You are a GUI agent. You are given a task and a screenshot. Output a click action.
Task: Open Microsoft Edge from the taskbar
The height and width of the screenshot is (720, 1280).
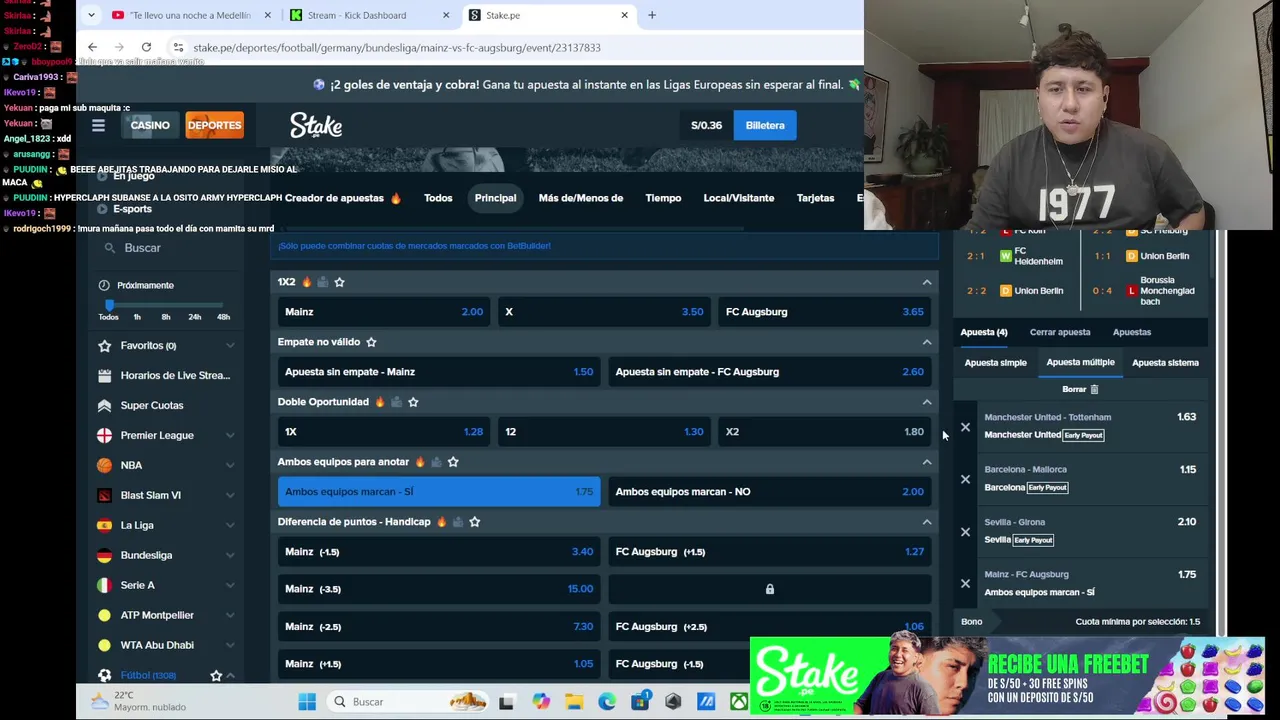tap(607, 702)
